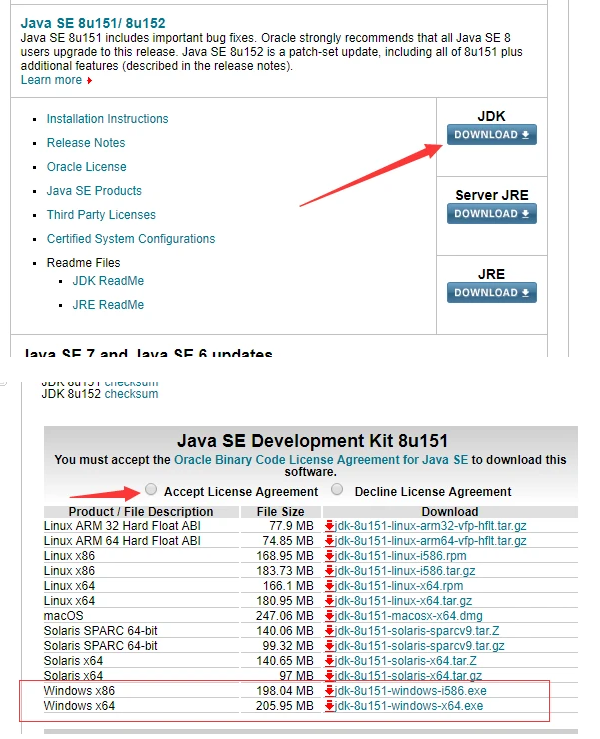Download jdk-8u151-windows-x64.exe file link
The height and width of the screenshot is (739, 600).
click(409, 706)
